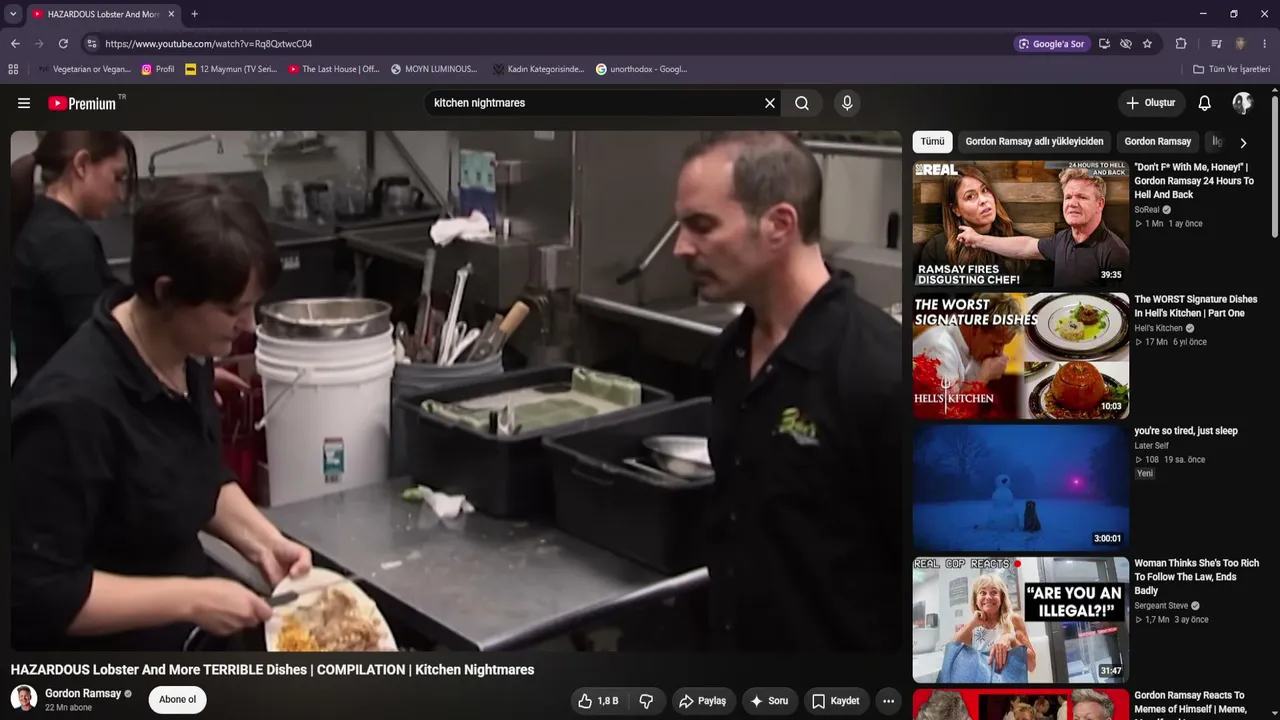Open more actions three-dot menu under video

point(888,701)
